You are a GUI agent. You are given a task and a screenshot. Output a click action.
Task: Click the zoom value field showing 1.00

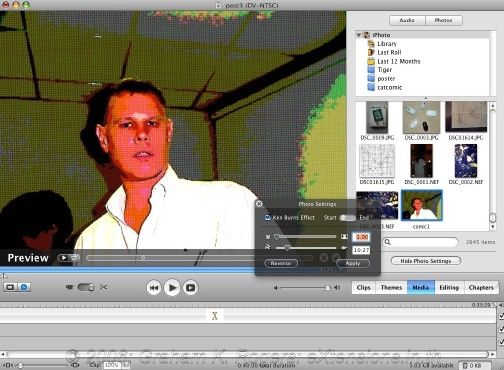pyautogui.click(x=361, y=237)
